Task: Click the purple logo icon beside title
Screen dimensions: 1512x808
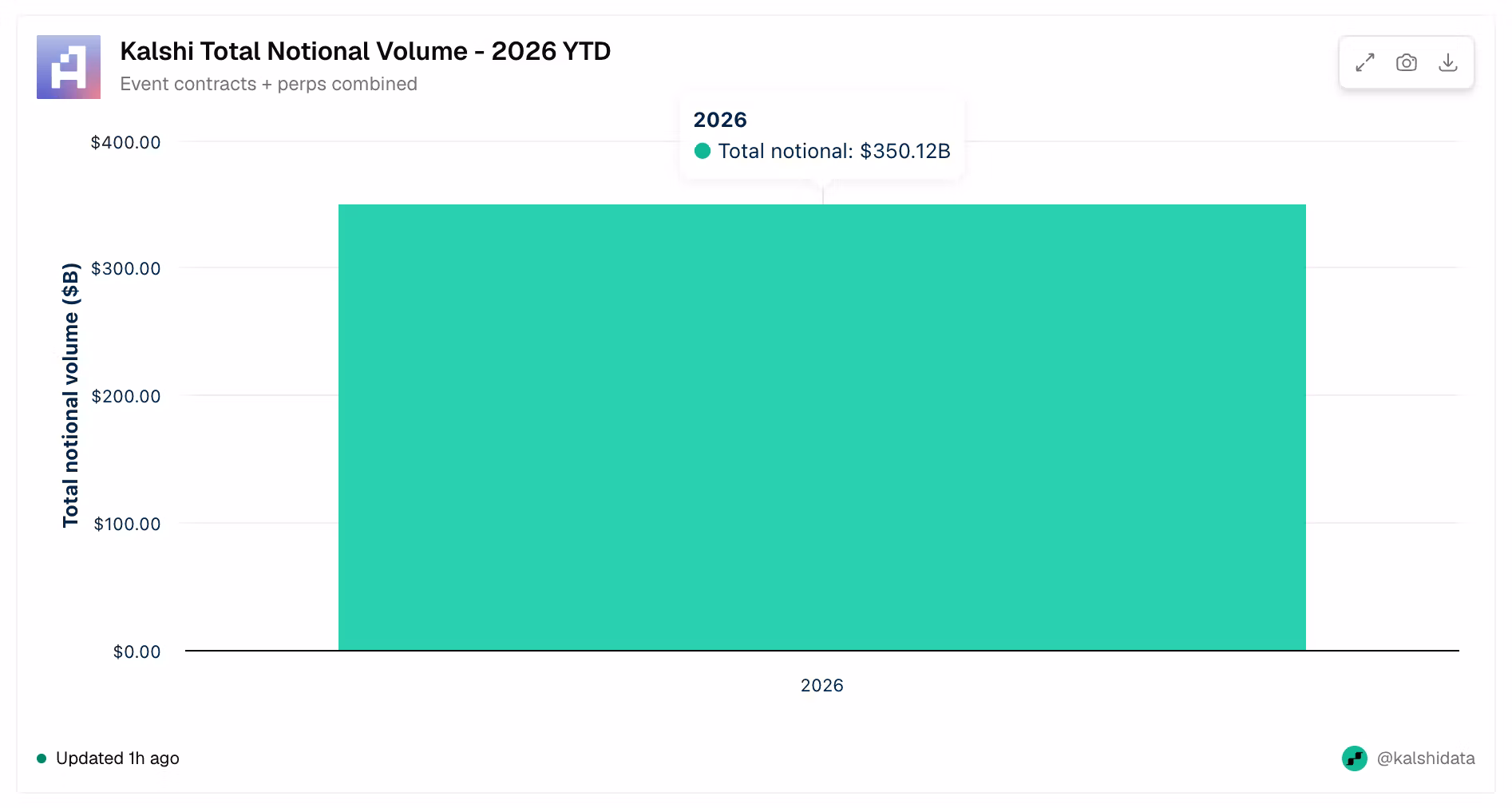Action: [x=69, y=67]
